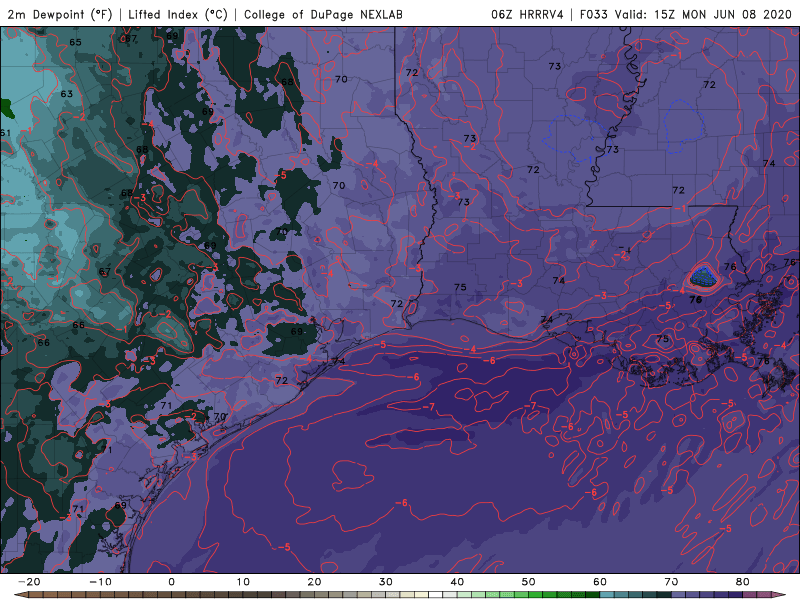Click the 'F033' forecast hour text
This screenshot has height=600, width=800.
click(593, 15)
